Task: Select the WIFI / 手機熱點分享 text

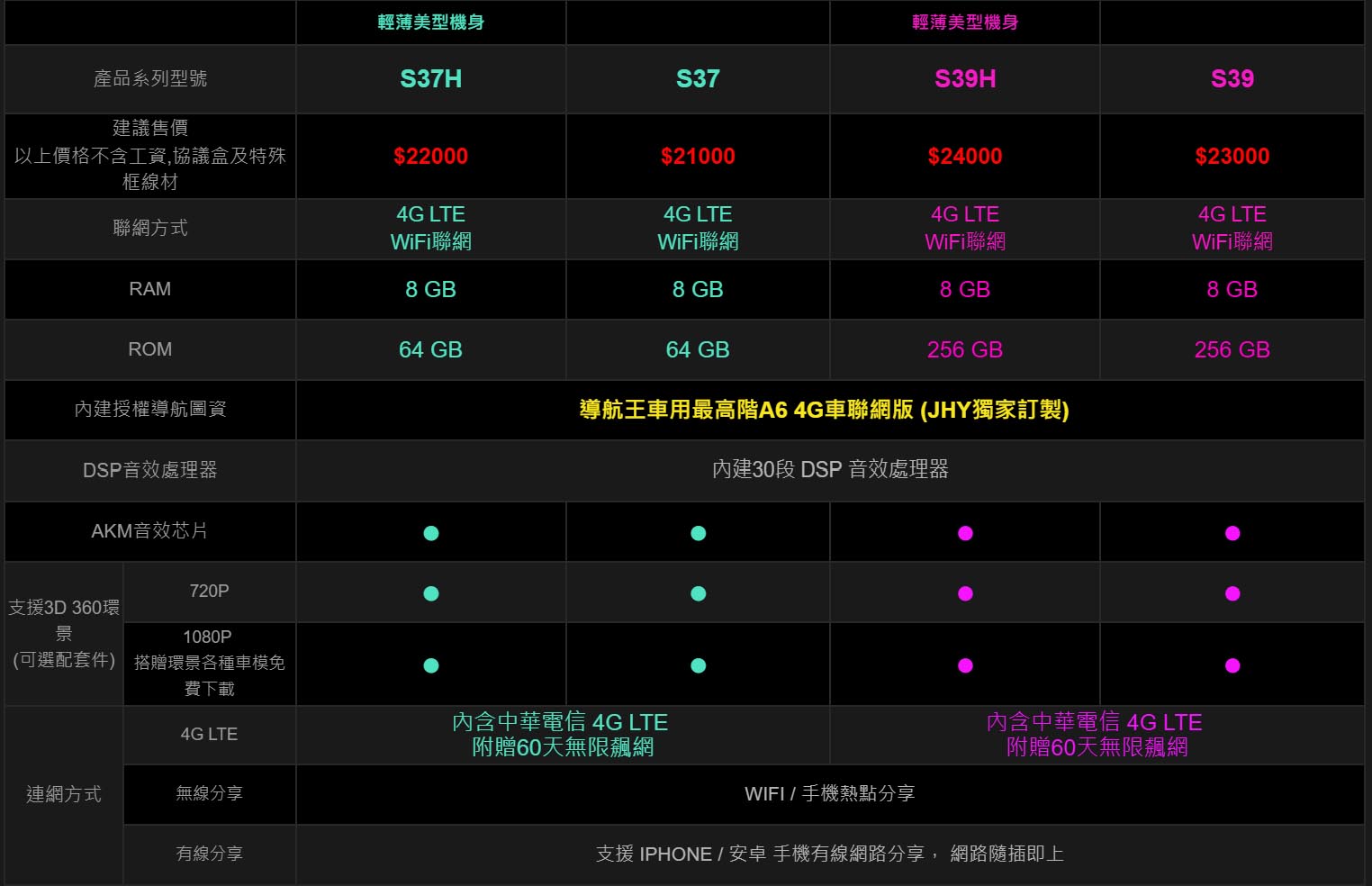Action: pos(830,793)
